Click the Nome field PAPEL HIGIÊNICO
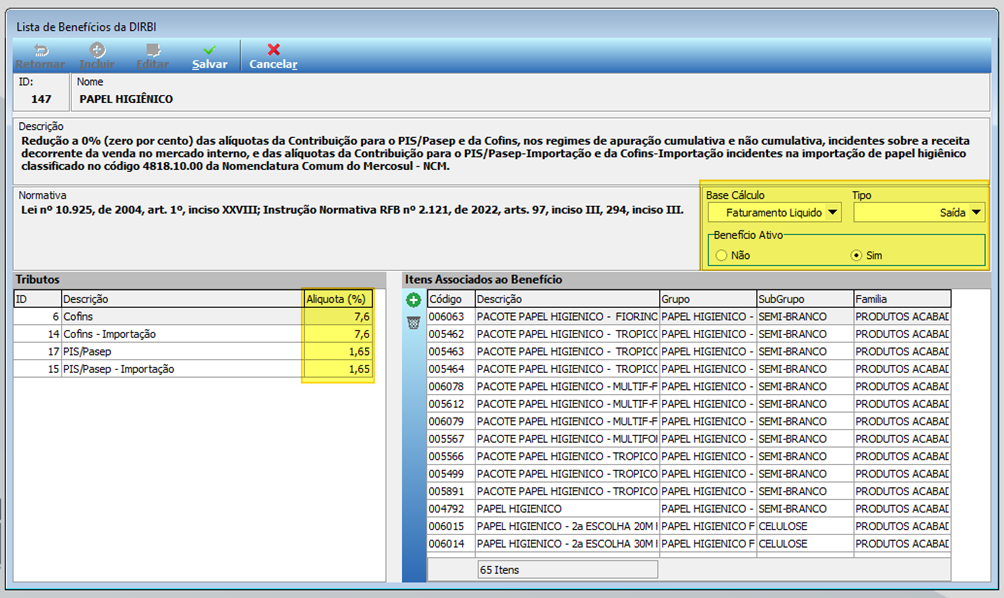Viewport: 1004px width, 598px height. [126, 99]
